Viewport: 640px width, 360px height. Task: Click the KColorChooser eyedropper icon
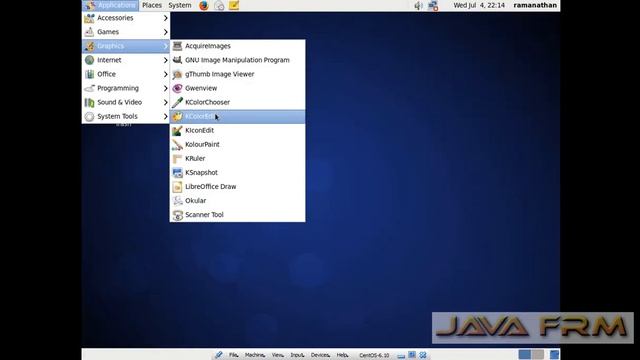(177, 102)
